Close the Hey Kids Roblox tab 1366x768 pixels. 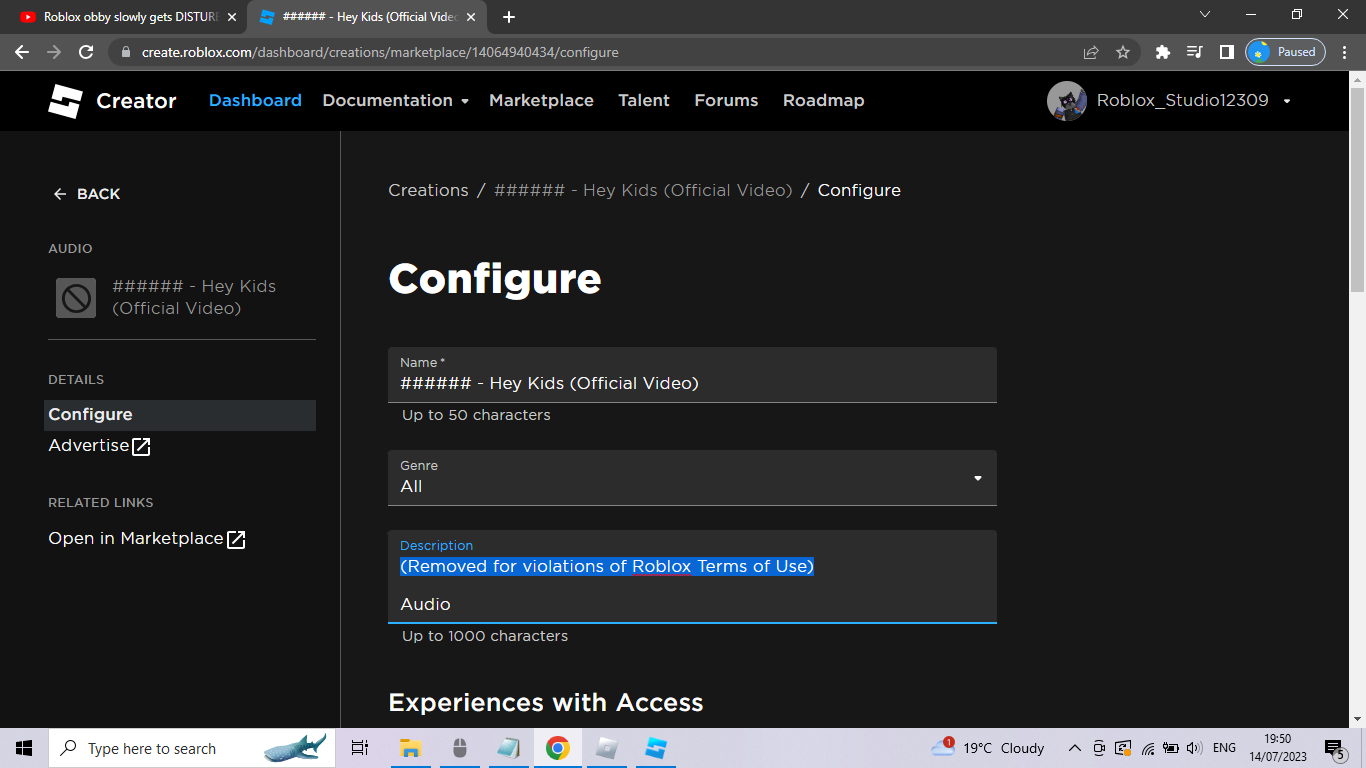472,17
